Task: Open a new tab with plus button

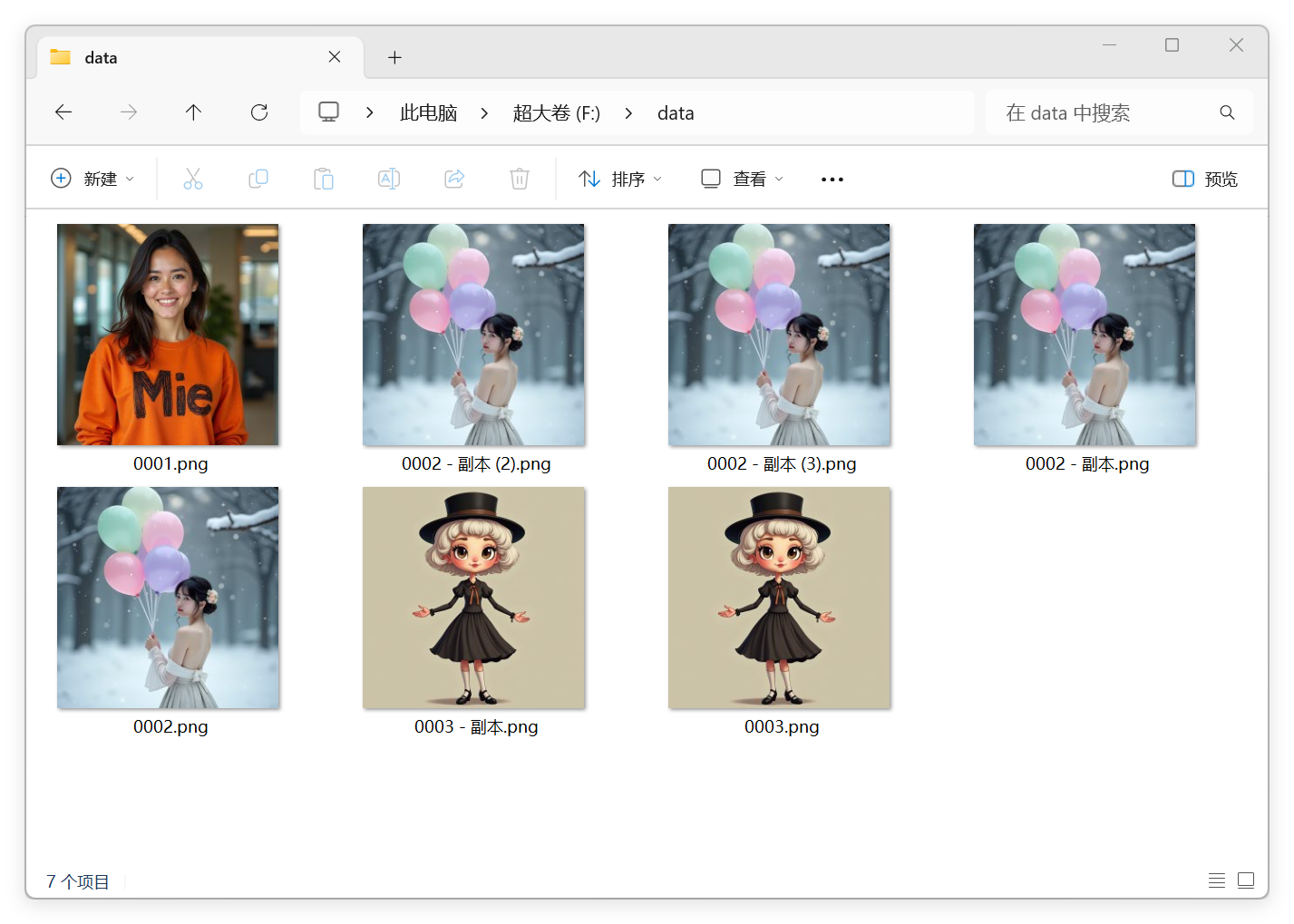Action: click(394, 57)
